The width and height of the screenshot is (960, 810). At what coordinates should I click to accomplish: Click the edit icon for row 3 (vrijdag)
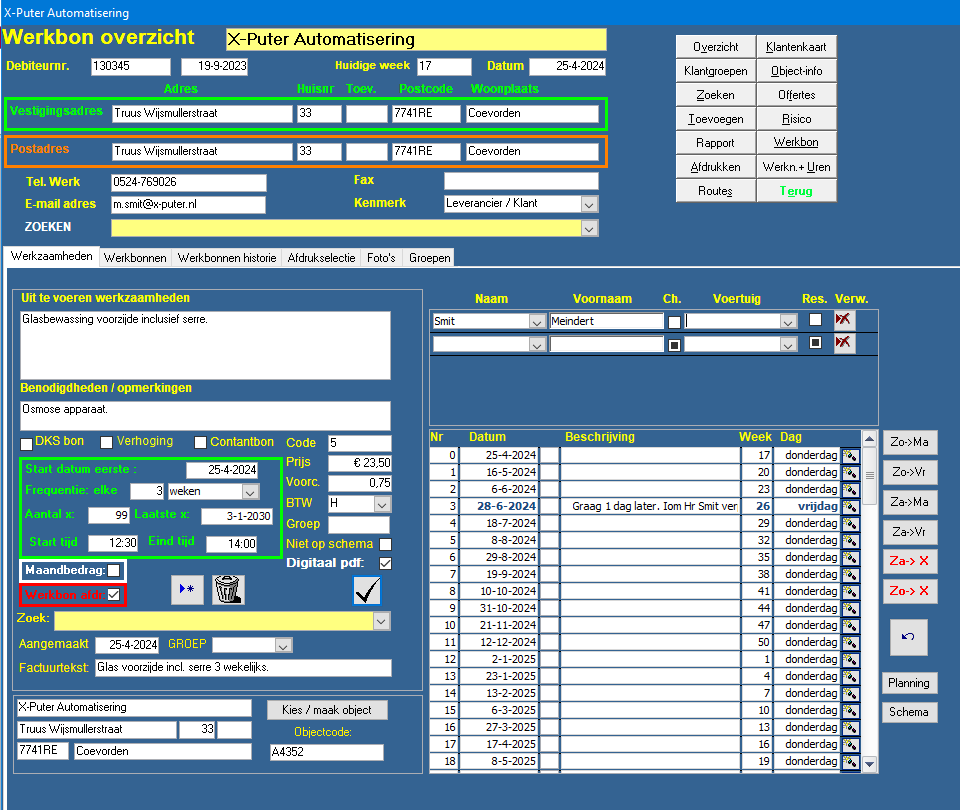(x=851, y=506)
